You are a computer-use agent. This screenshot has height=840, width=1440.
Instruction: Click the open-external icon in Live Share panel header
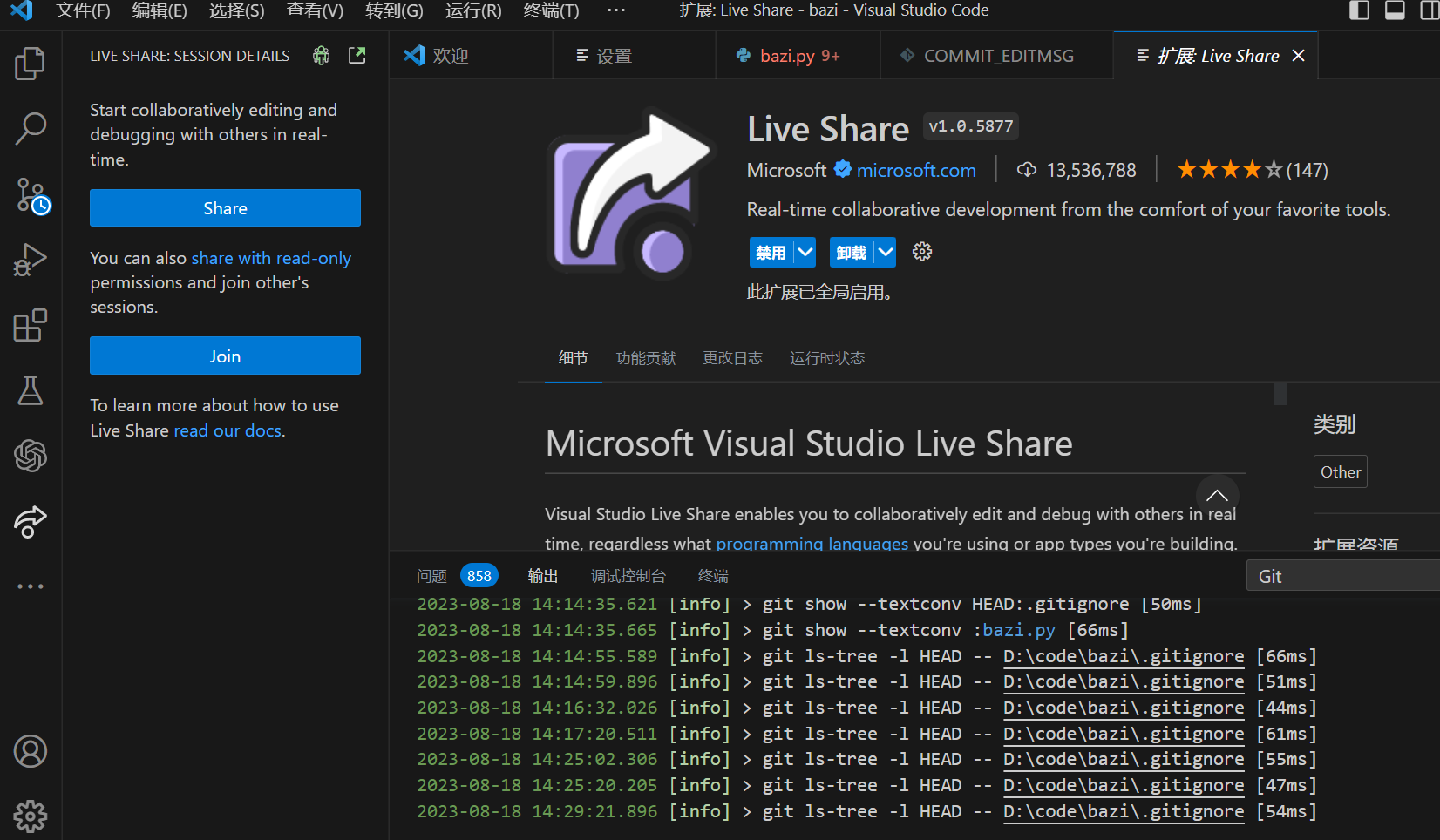(x=357, y=56)
